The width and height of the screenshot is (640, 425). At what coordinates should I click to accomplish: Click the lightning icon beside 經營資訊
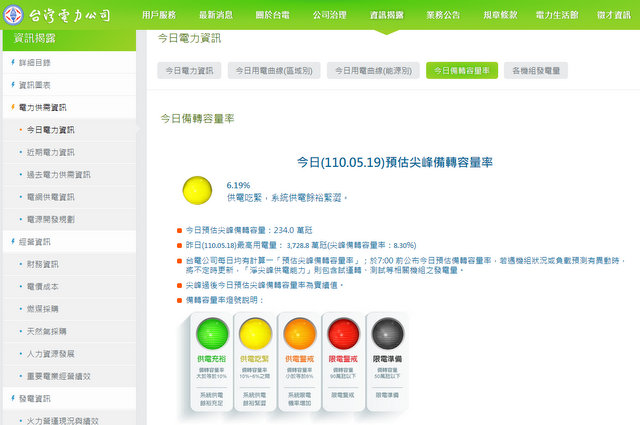coord(13,242)
